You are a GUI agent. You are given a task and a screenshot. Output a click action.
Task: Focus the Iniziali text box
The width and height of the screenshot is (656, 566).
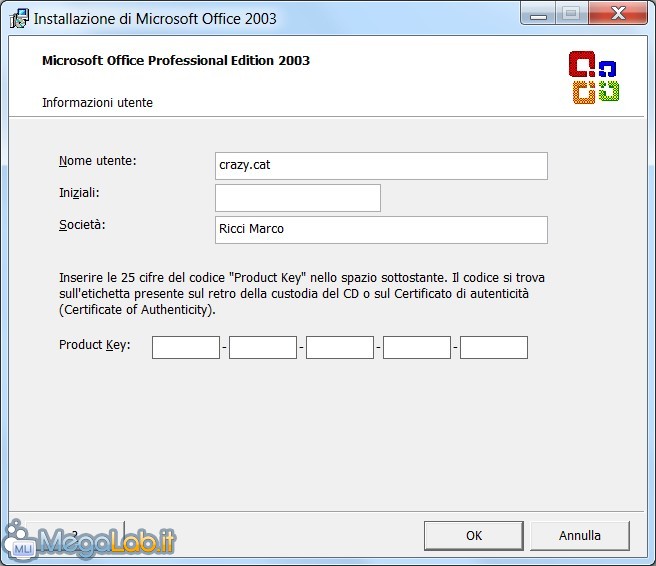coord(298,198)
